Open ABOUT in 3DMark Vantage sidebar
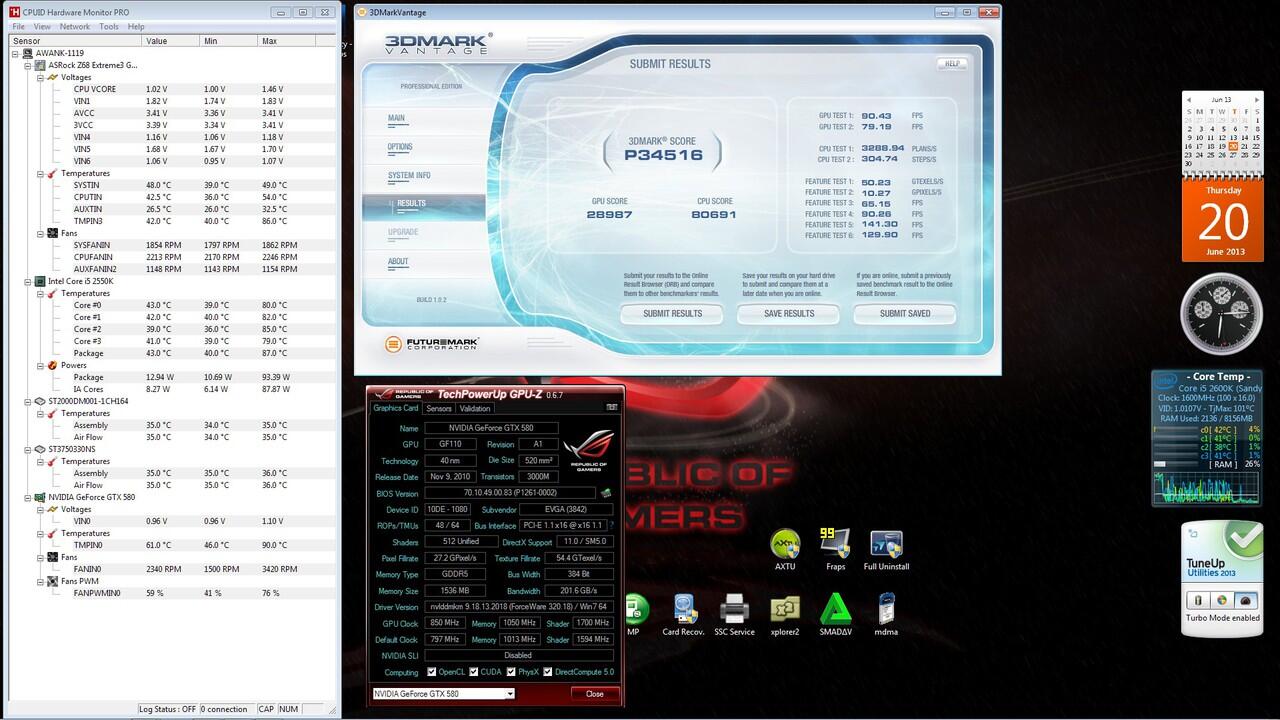The image size is (1280, 720). pyautogui.click(x=398, y=262)
